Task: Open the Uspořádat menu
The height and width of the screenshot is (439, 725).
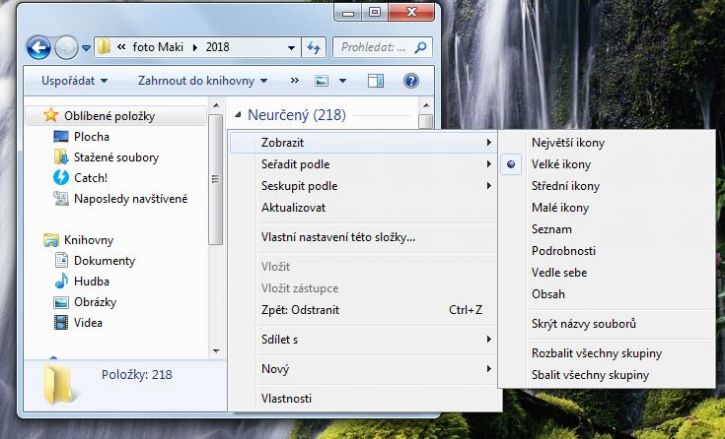Action: [74, 81]
